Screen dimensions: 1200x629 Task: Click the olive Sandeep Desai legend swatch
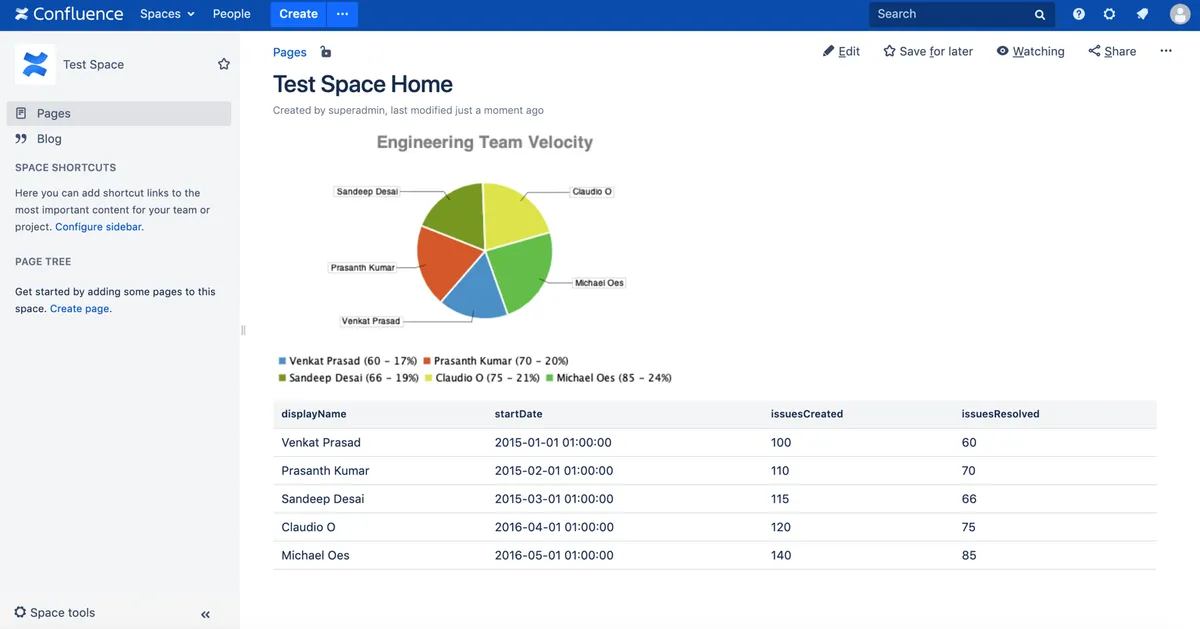(x=283, y=378)
